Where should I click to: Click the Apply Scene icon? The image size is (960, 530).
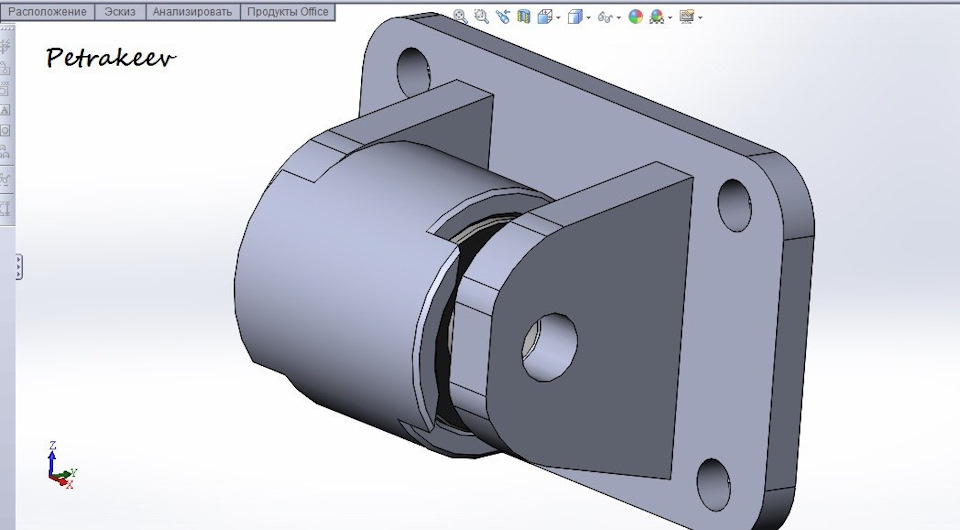[657, 17]
